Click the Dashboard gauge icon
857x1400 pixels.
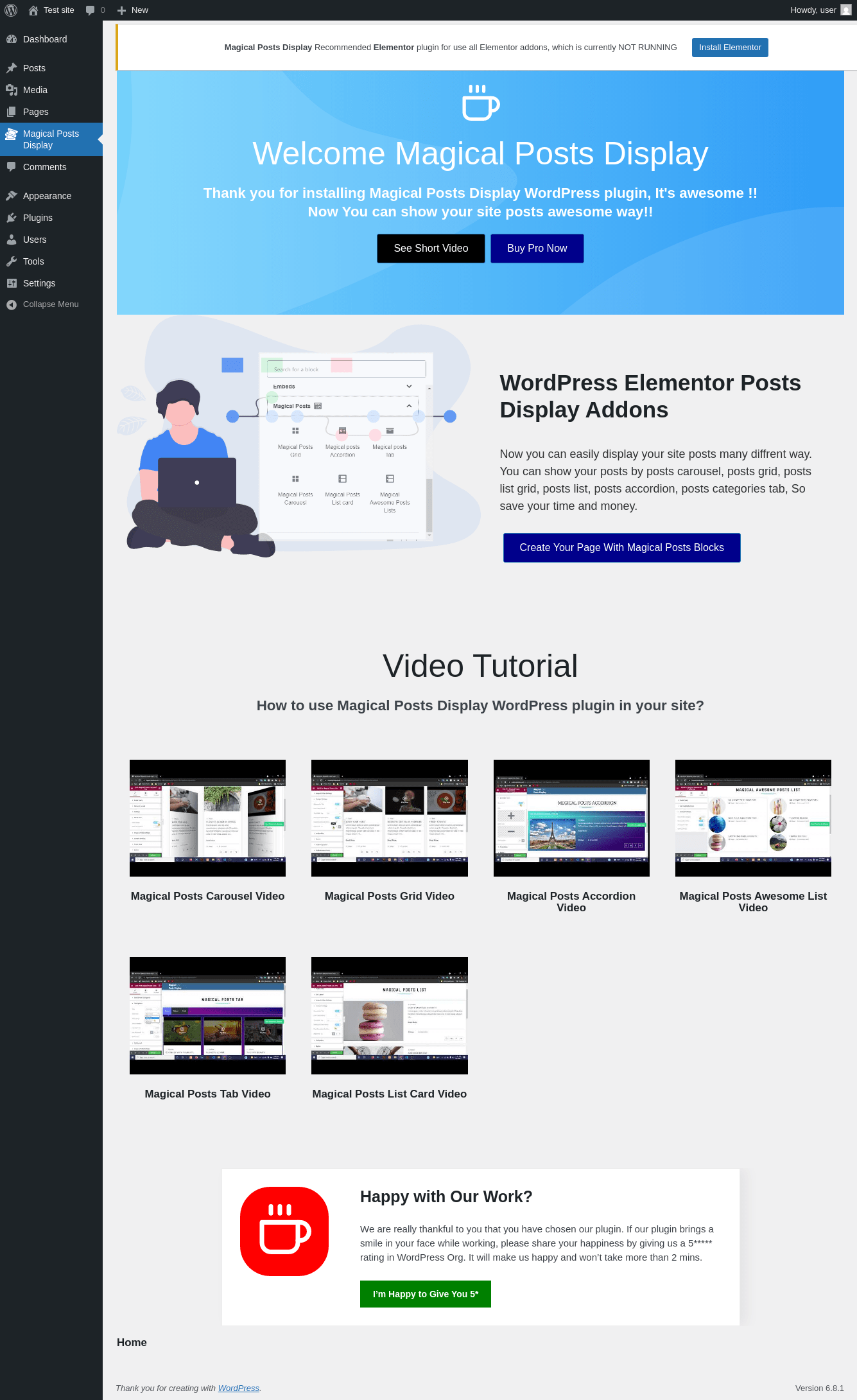(12, 39)
